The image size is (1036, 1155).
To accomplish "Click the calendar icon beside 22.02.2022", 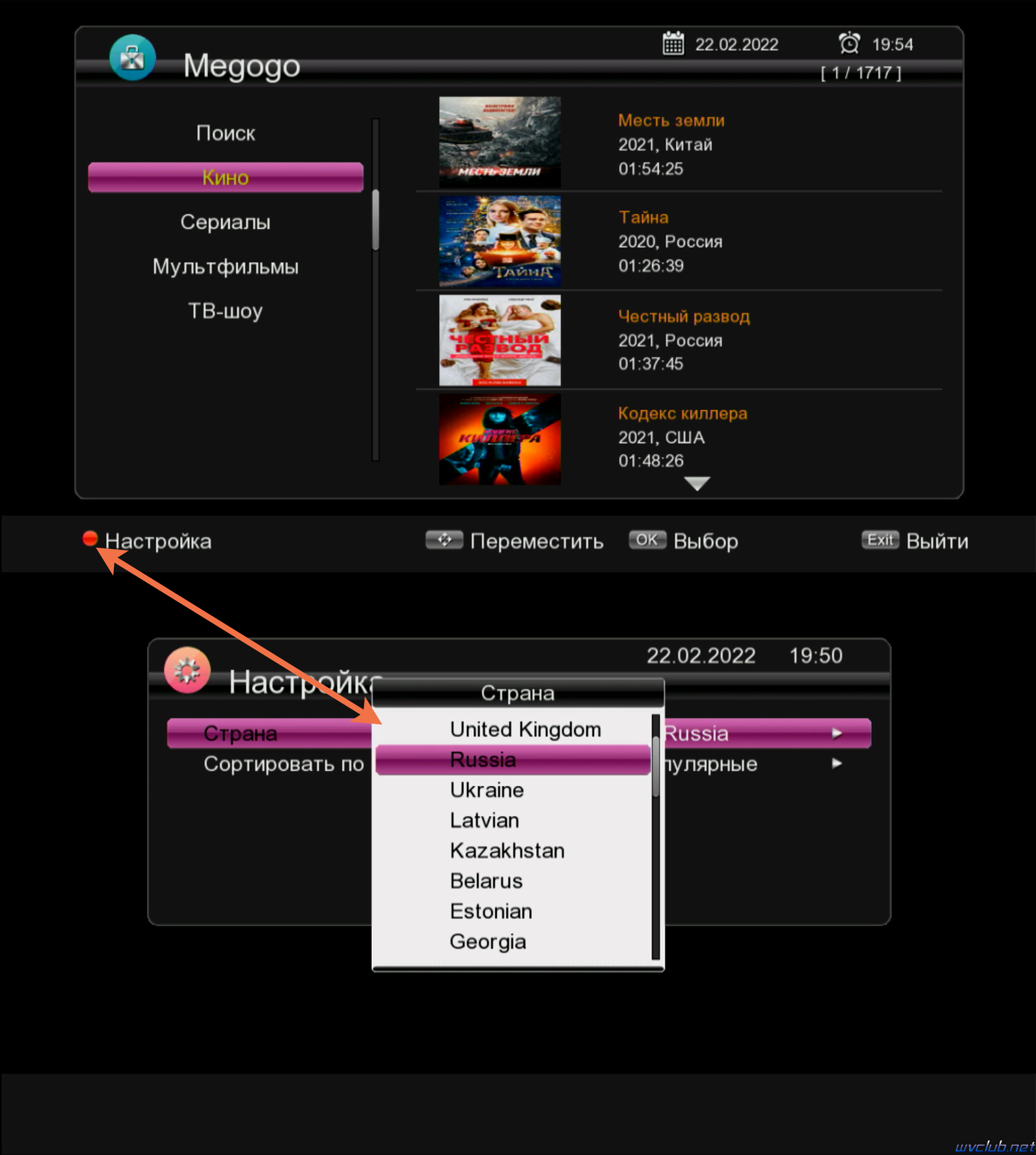I will [673, 44].
